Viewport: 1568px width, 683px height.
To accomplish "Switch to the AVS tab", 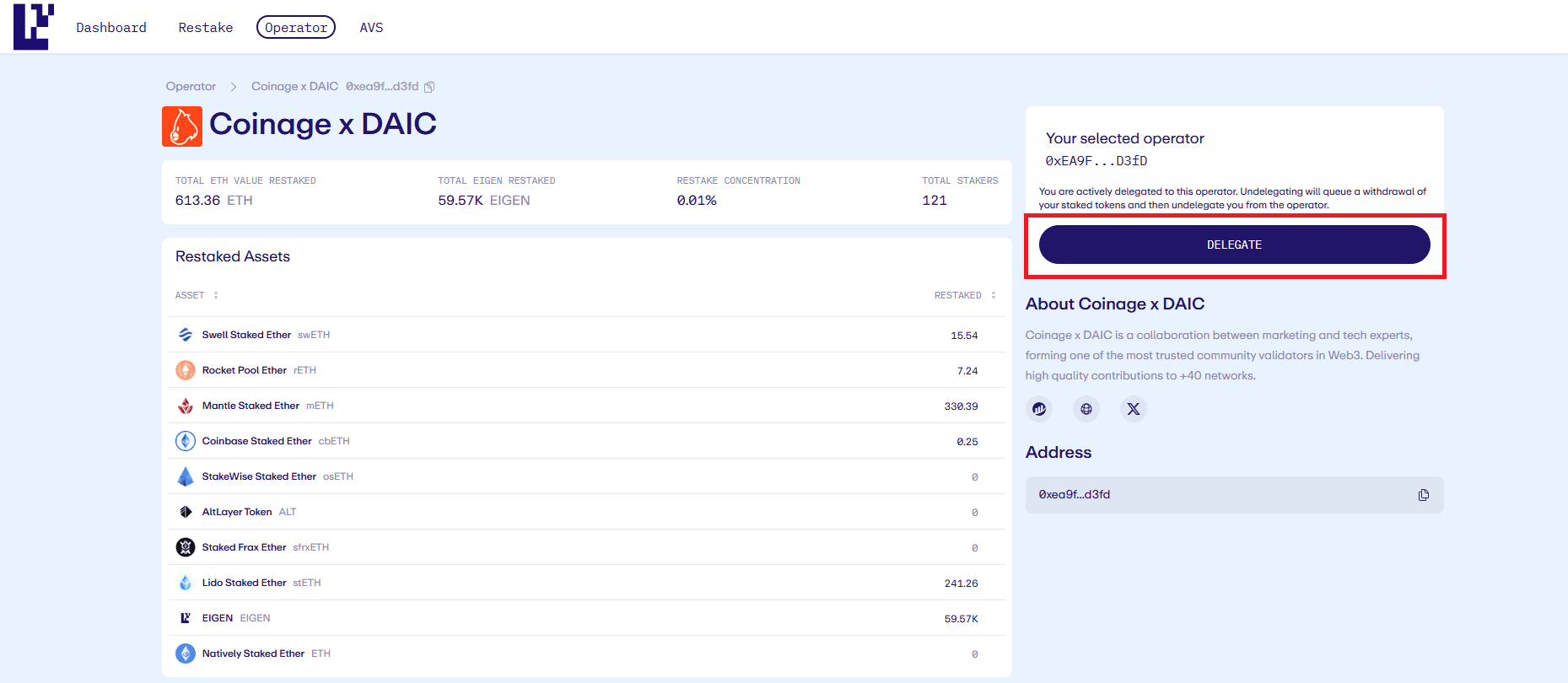I will click(x=371, y=28).
